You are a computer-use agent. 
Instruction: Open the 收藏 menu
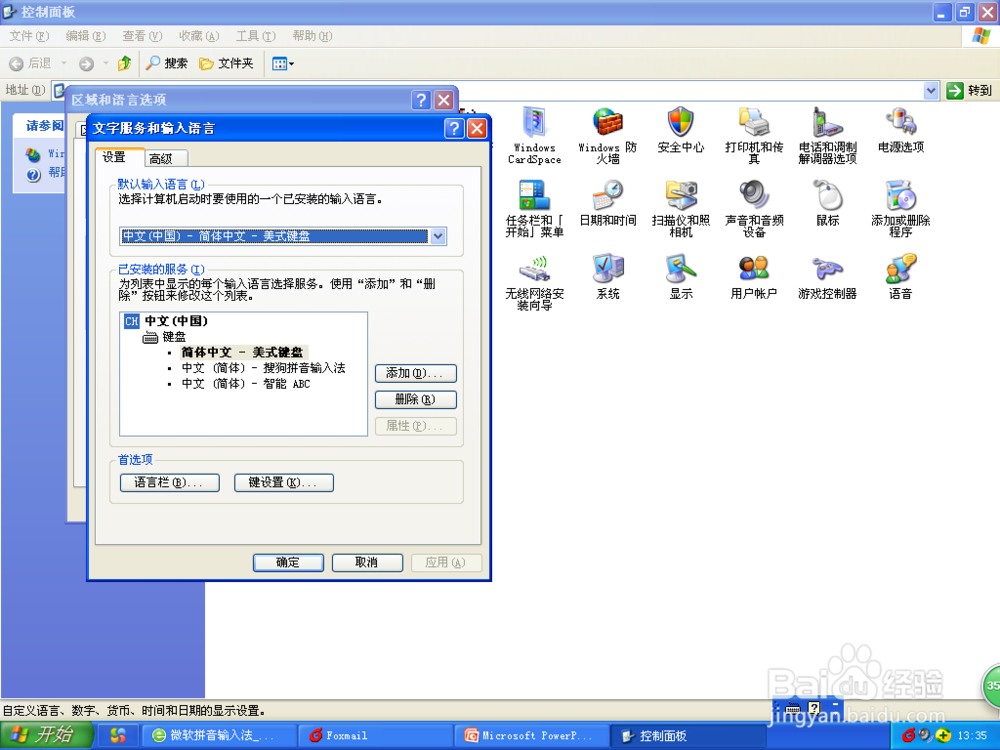[x=199, y=36]
